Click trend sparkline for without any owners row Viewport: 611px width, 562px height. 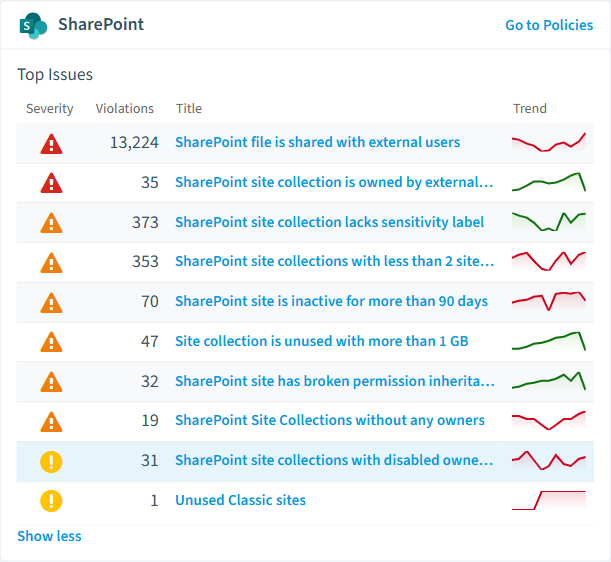tap(549, 420)
